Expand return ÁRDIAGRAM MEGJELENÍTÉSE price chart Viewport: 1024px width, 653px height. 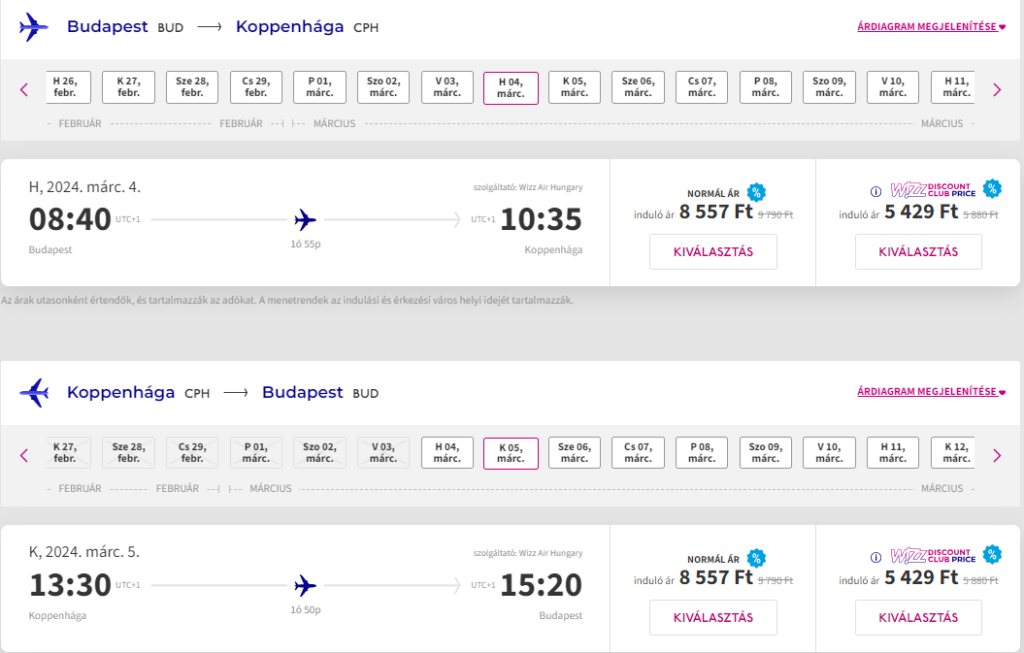coord(931,392)
